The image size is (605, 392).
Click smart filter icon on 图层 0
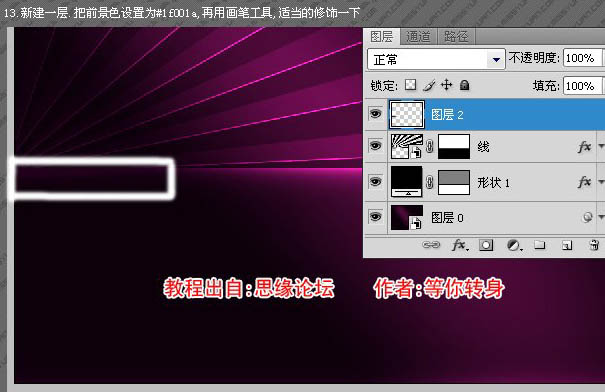pos(587,217)
